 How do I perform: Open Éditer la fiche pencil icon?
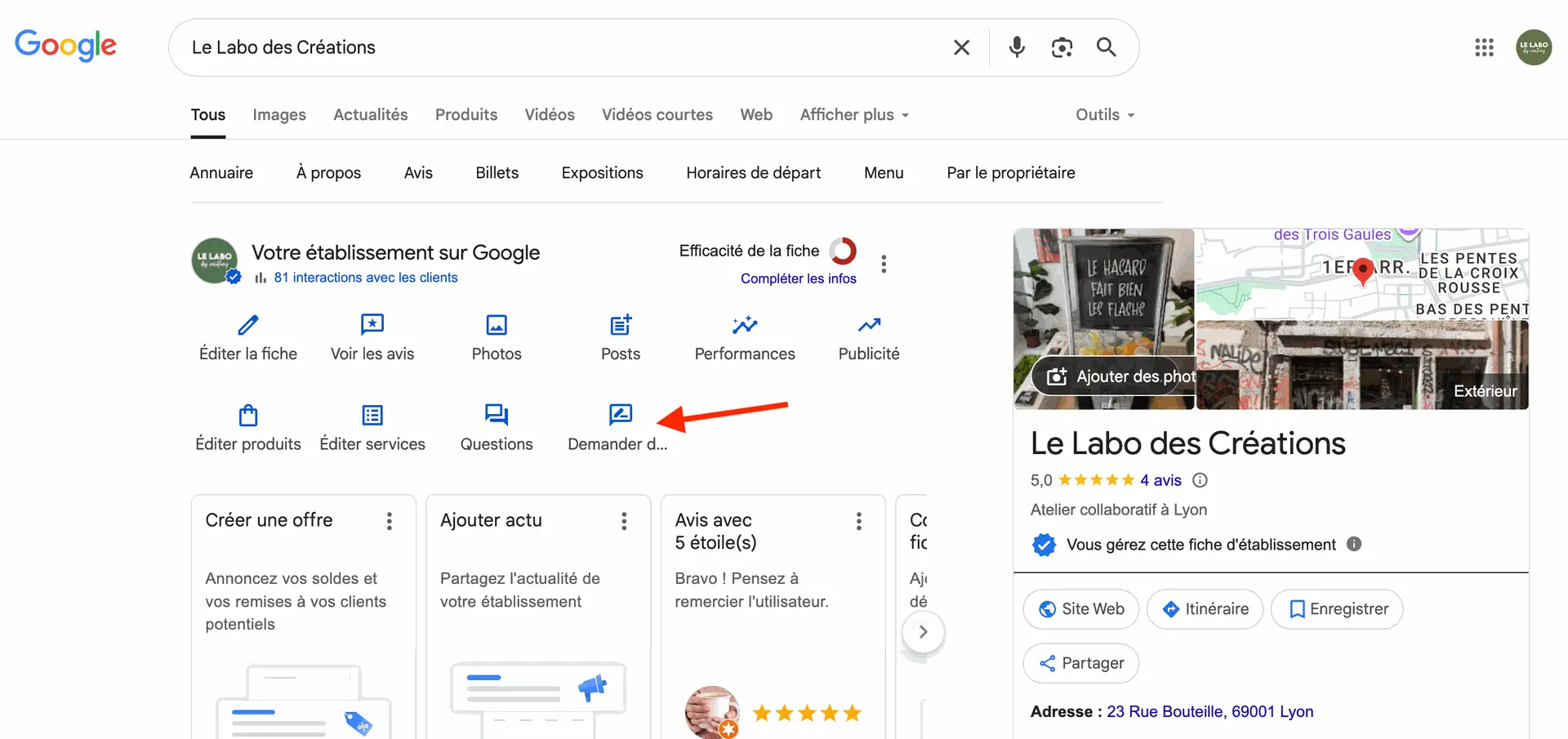point(248,325)
